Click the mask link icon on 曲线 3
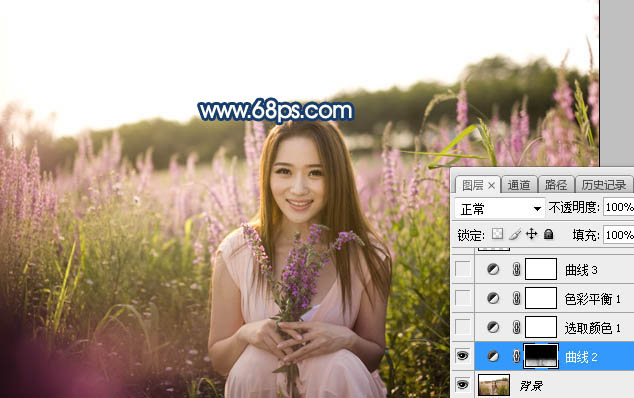The width and height of the screenshot is (634, 398). pos(516,269)
